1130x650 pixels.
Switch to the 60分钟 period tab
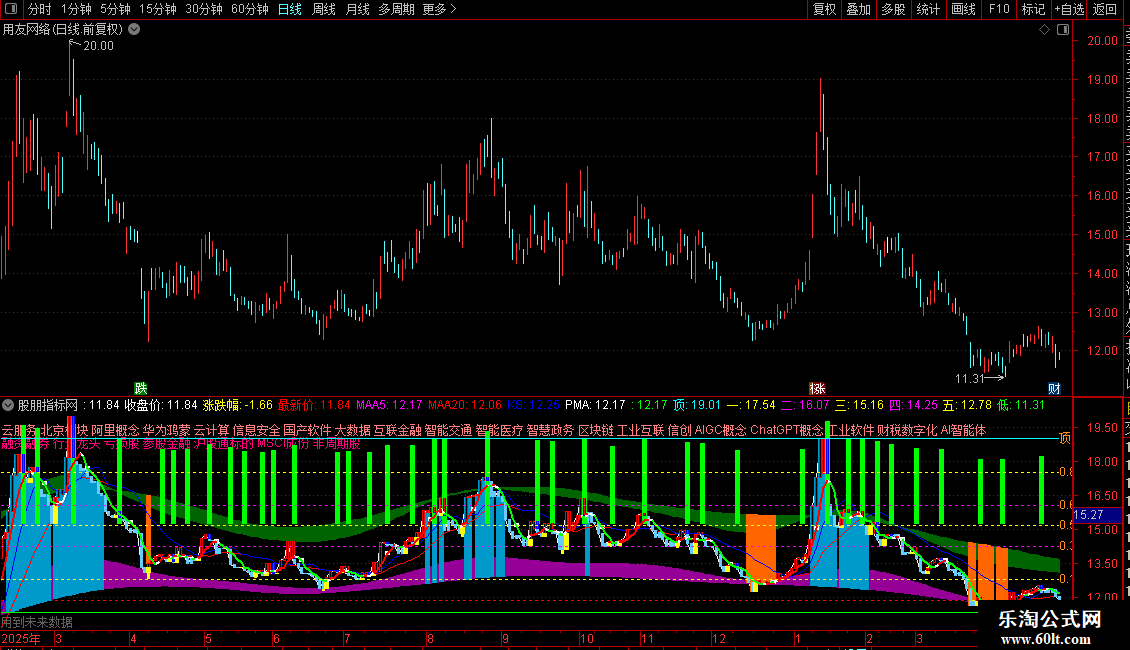(249, 9)
